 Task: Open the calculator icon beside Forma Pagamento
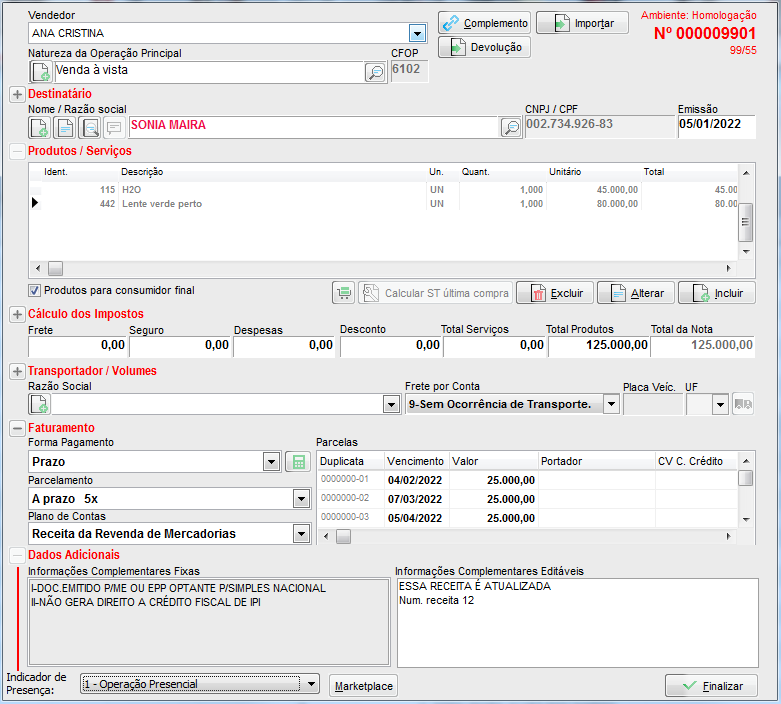297,462
